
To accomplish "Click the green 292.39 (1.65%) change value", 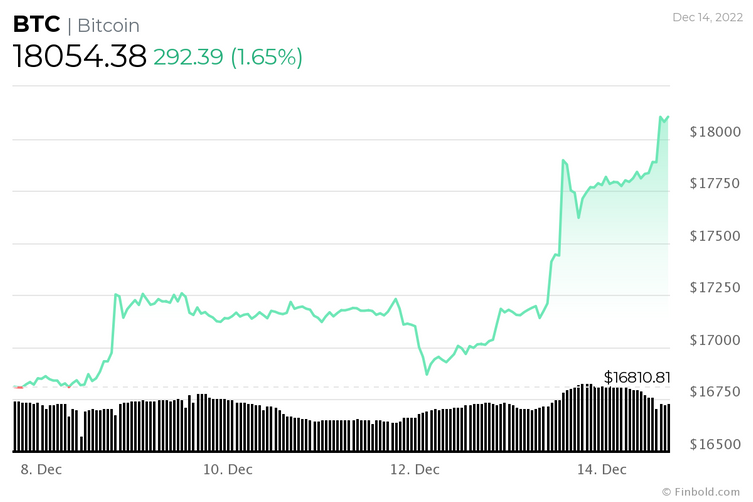I will coord(228,57).
